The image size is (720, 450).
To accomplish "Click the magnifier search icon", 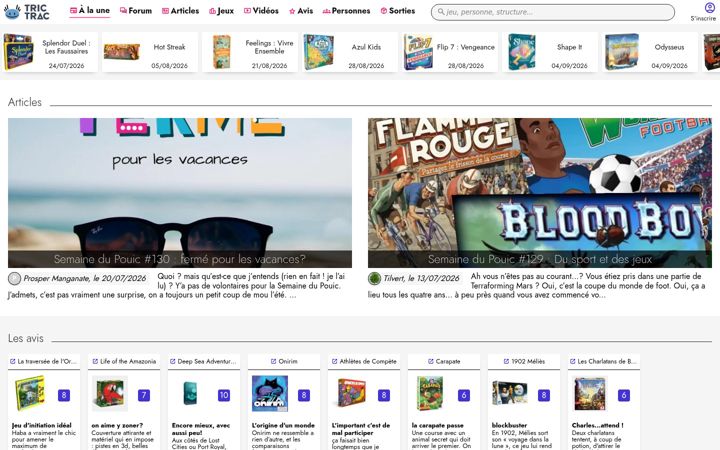I will coord(441,12).
